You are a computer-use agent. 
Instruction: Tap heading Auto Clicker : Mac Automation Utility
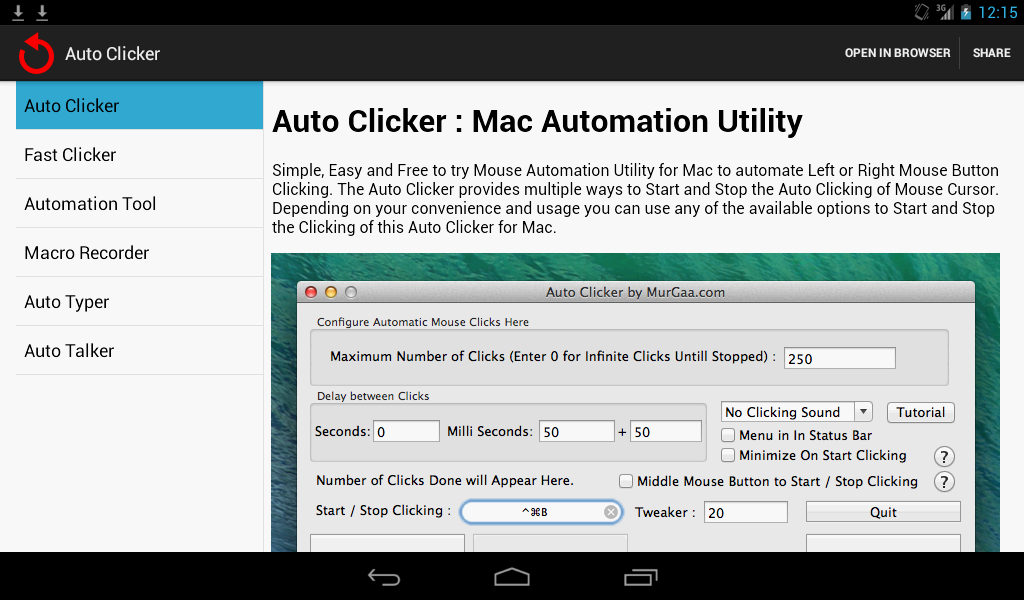(x=537, y=121)
